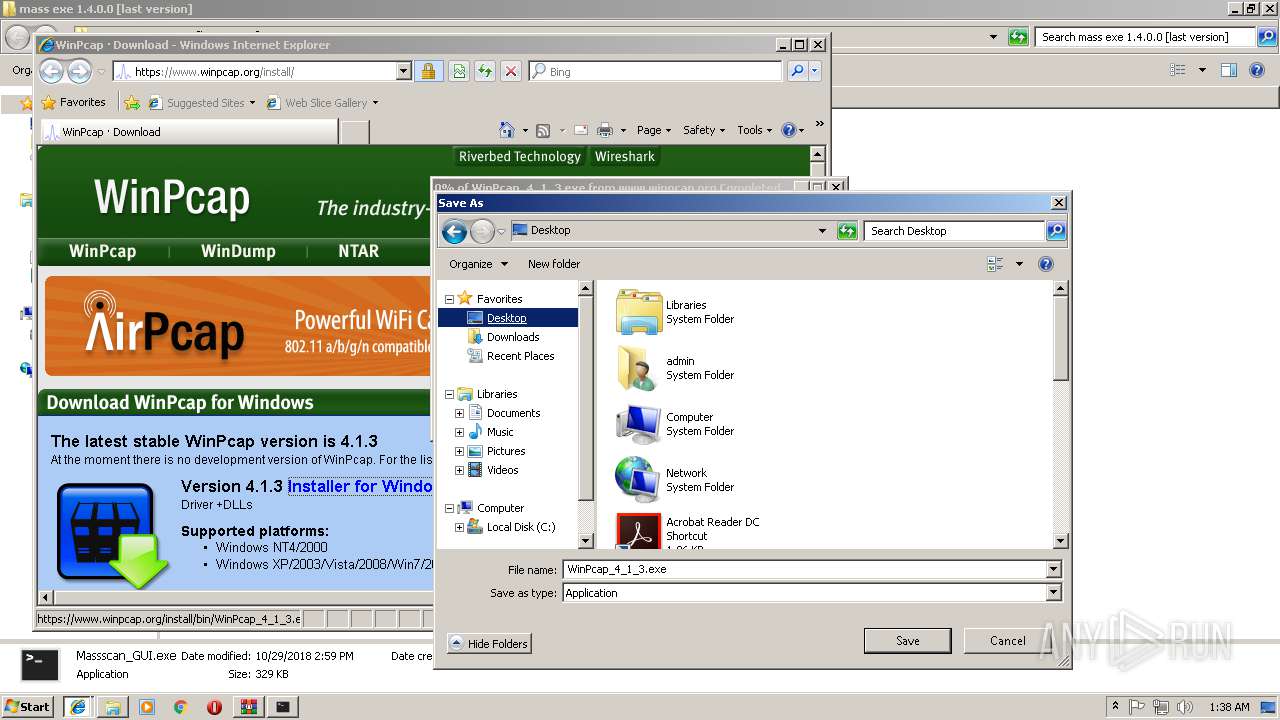
Task: Click the Hide Folders button
Action: point(489,643)
